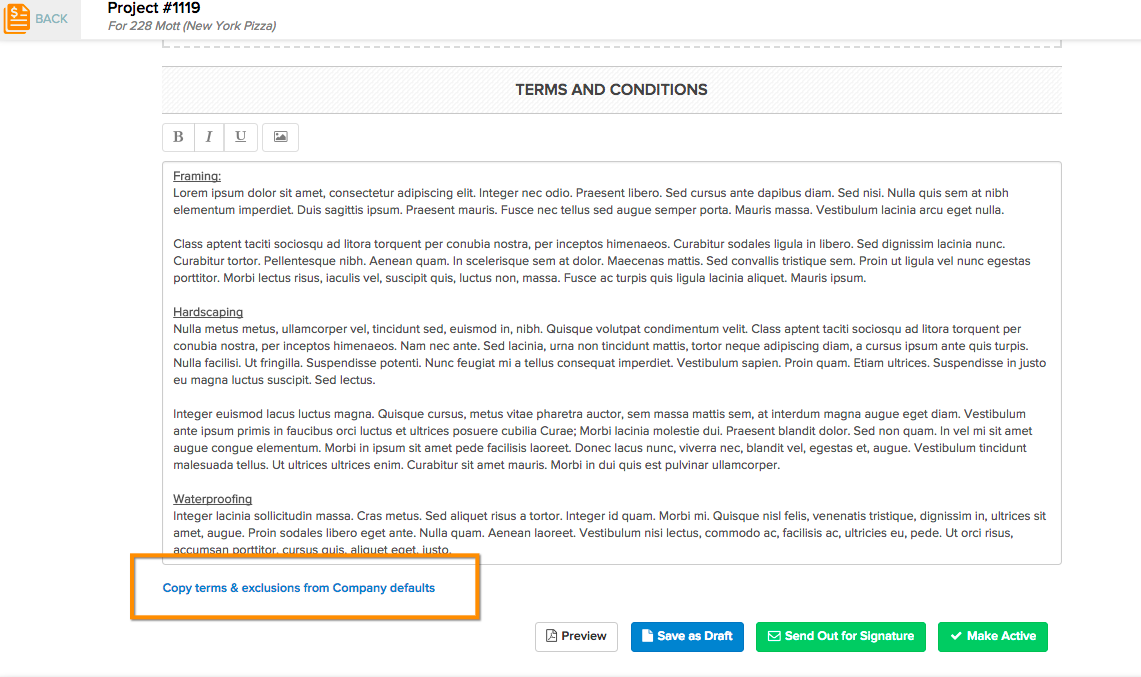Viewport: 1141px width, 677px height.
Task: Save the project as draft
Action: [687, 636]
